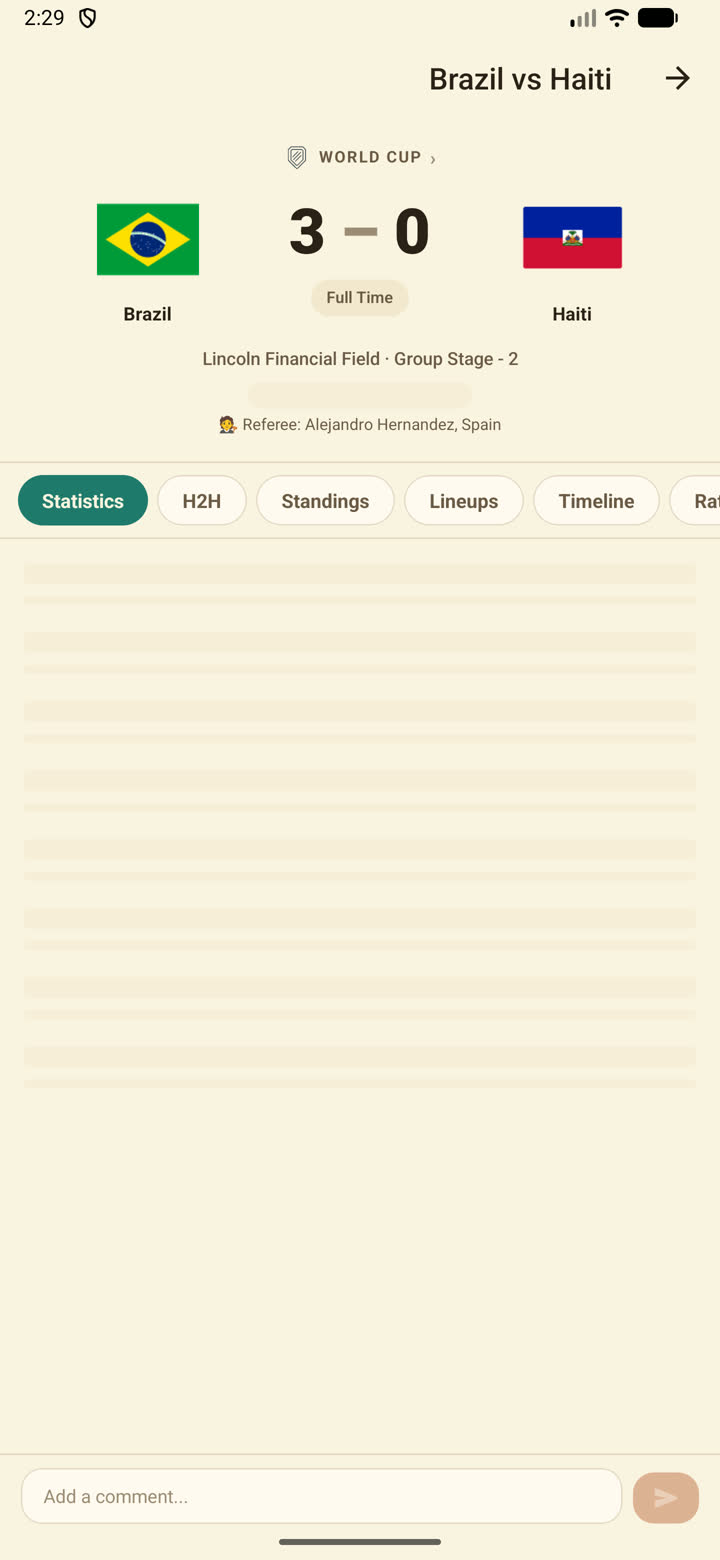Image resolution: width=720 pixels, height=1560 pixels.
Task: Expand the chevron next to WORLD CUP
Action: 433,159
